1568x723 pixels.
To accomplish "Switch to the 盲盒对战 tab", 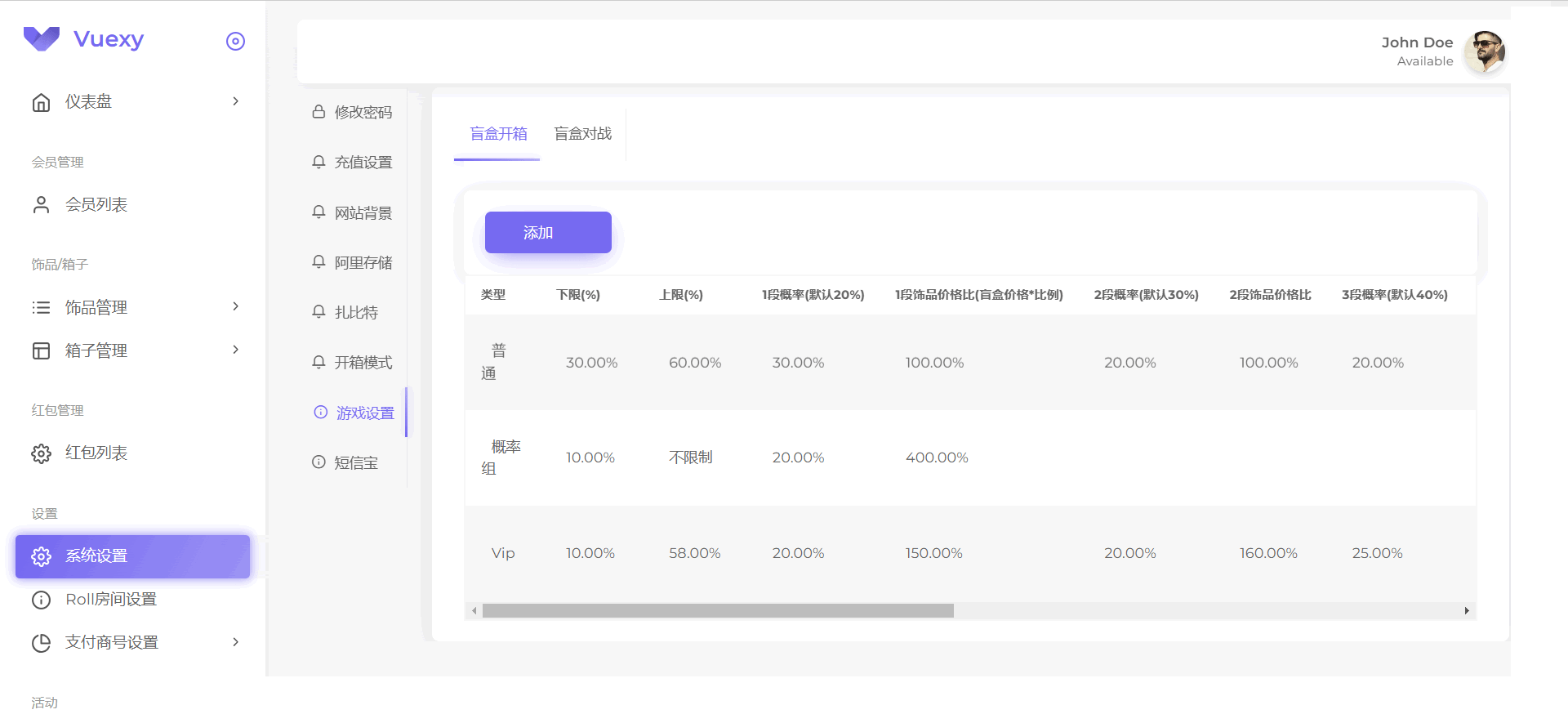I will coord(582,134).
